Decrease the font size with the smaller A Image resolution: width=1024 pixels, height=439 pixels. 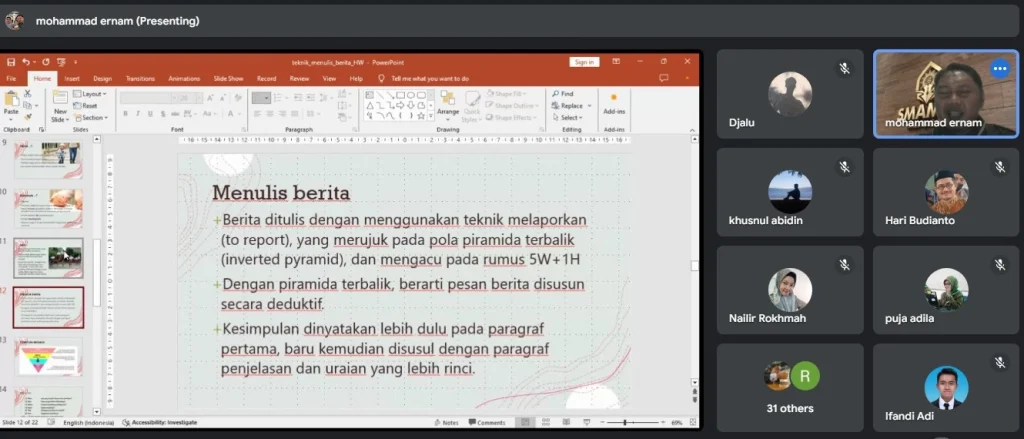point(223,97)
